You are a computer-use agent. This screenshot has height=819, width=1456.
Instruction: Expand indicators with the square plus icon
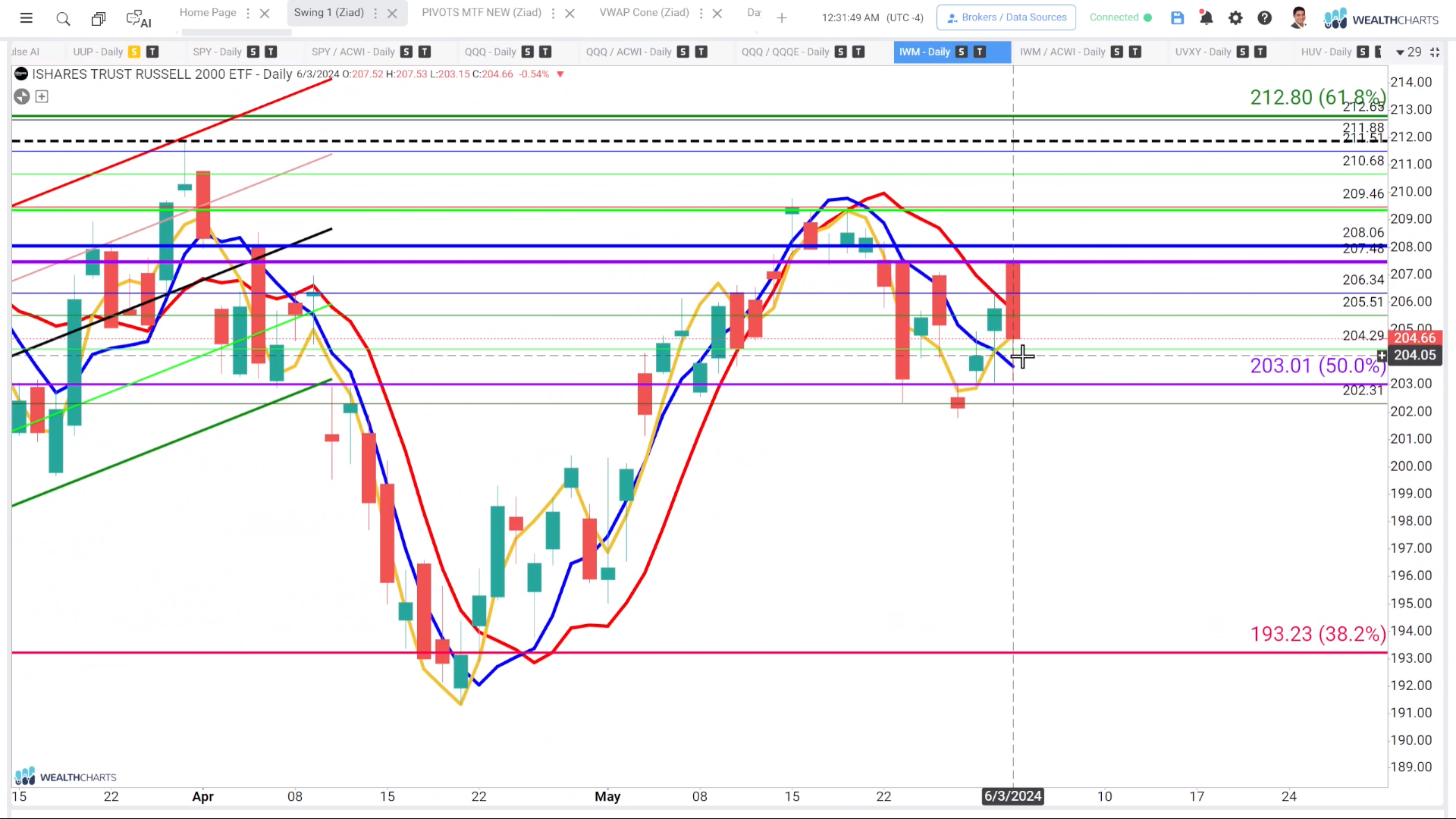click(42, 96)
